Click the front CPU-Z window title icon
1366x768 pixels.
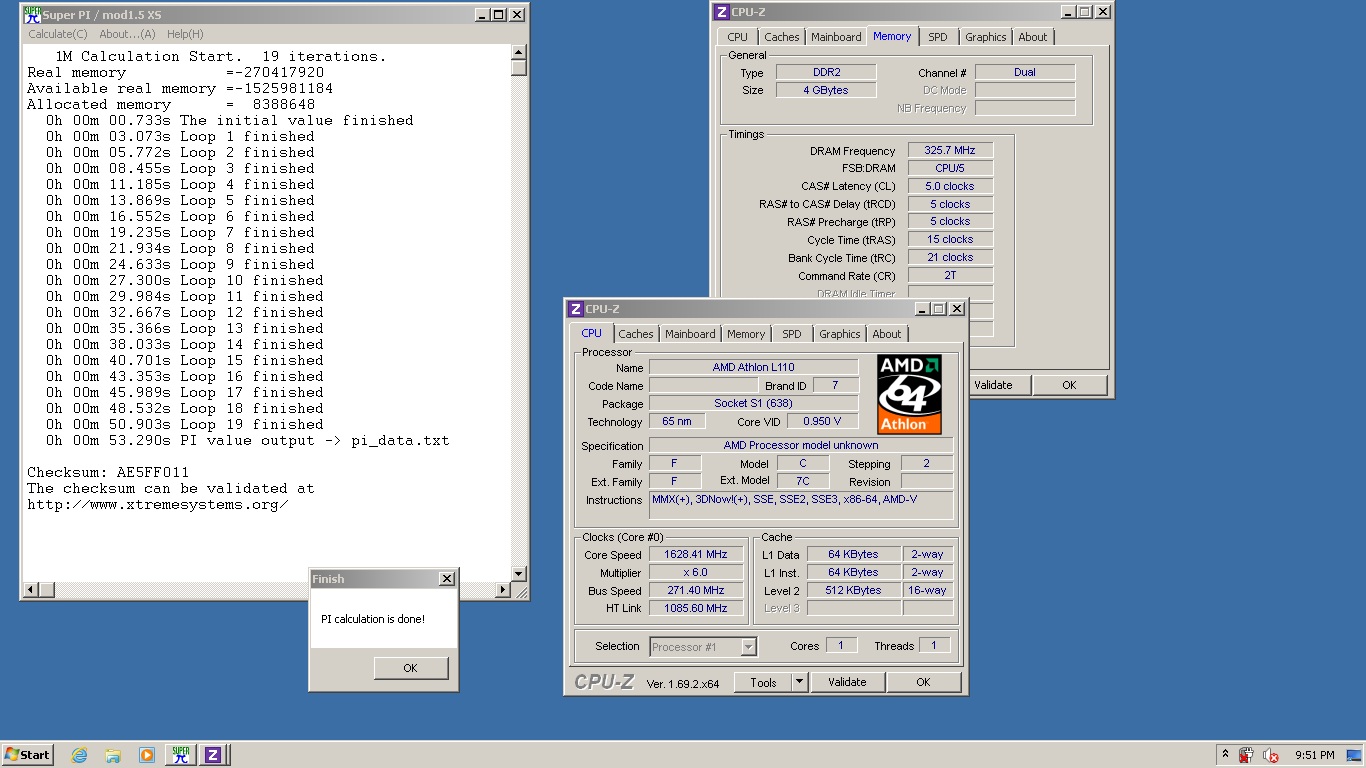pyautogui.click(x=575, y=309)
